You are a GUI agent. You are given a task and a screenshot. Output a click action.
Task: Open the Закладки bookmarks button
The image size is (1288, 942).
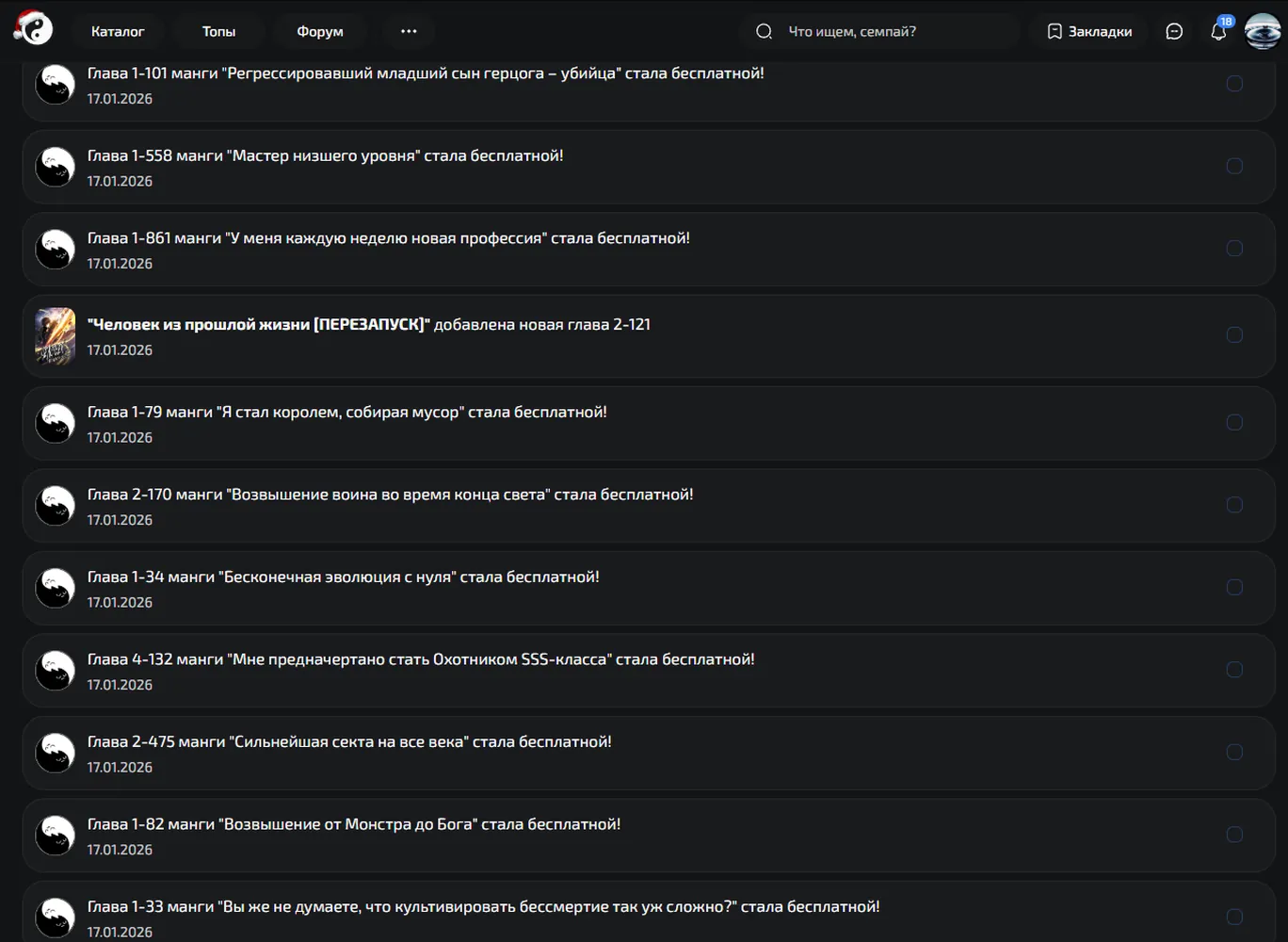(1088, 31)
